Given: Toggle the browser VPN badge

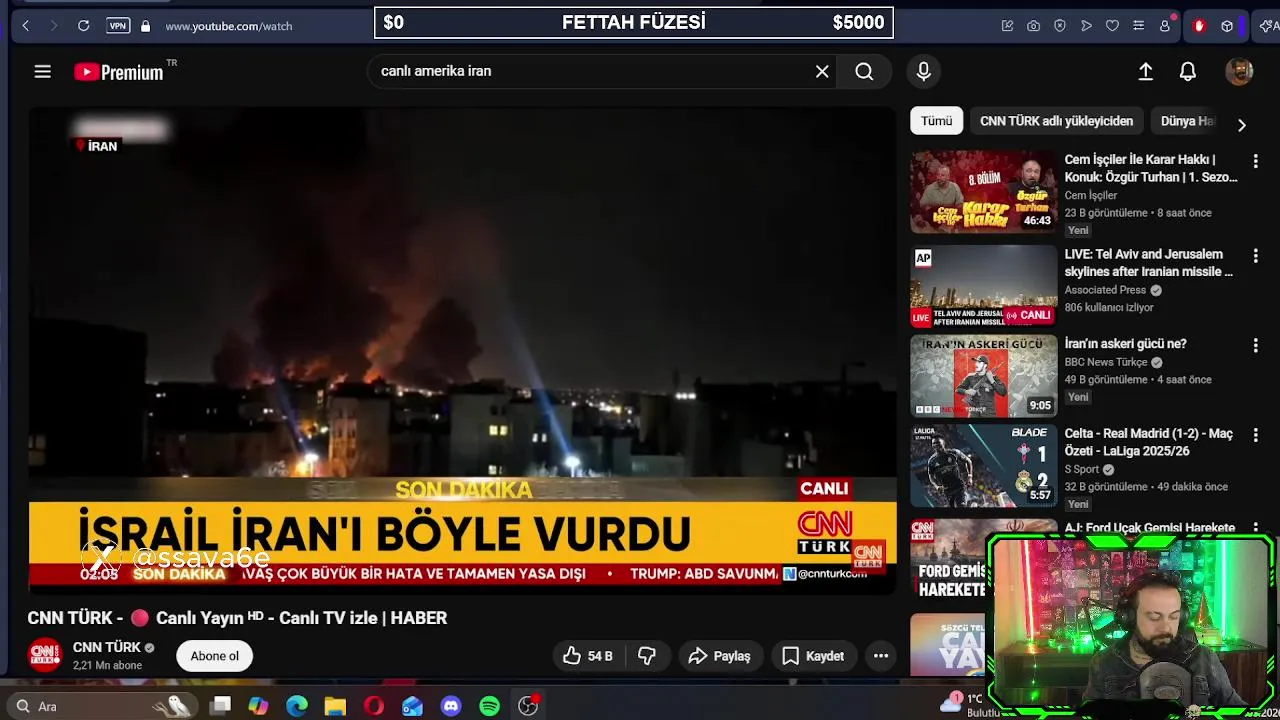Looking at the screenshot, I should [118, 26].
